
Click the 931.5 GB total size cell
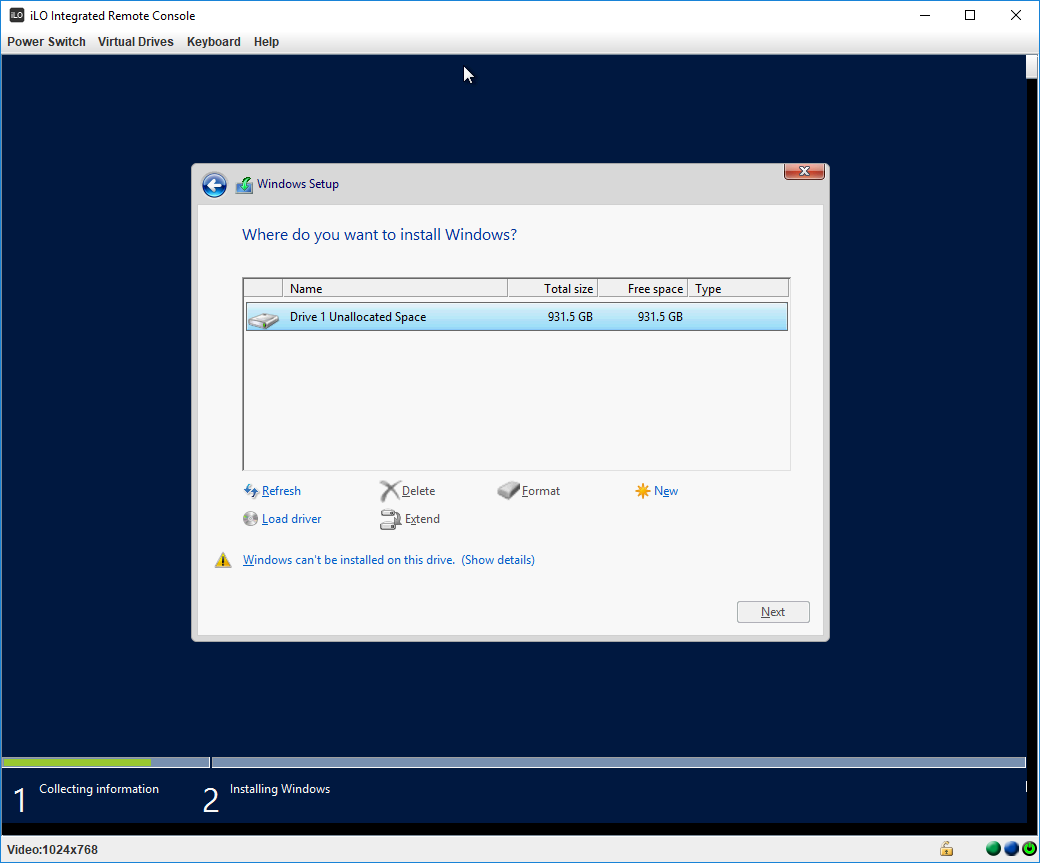(570, 316)
